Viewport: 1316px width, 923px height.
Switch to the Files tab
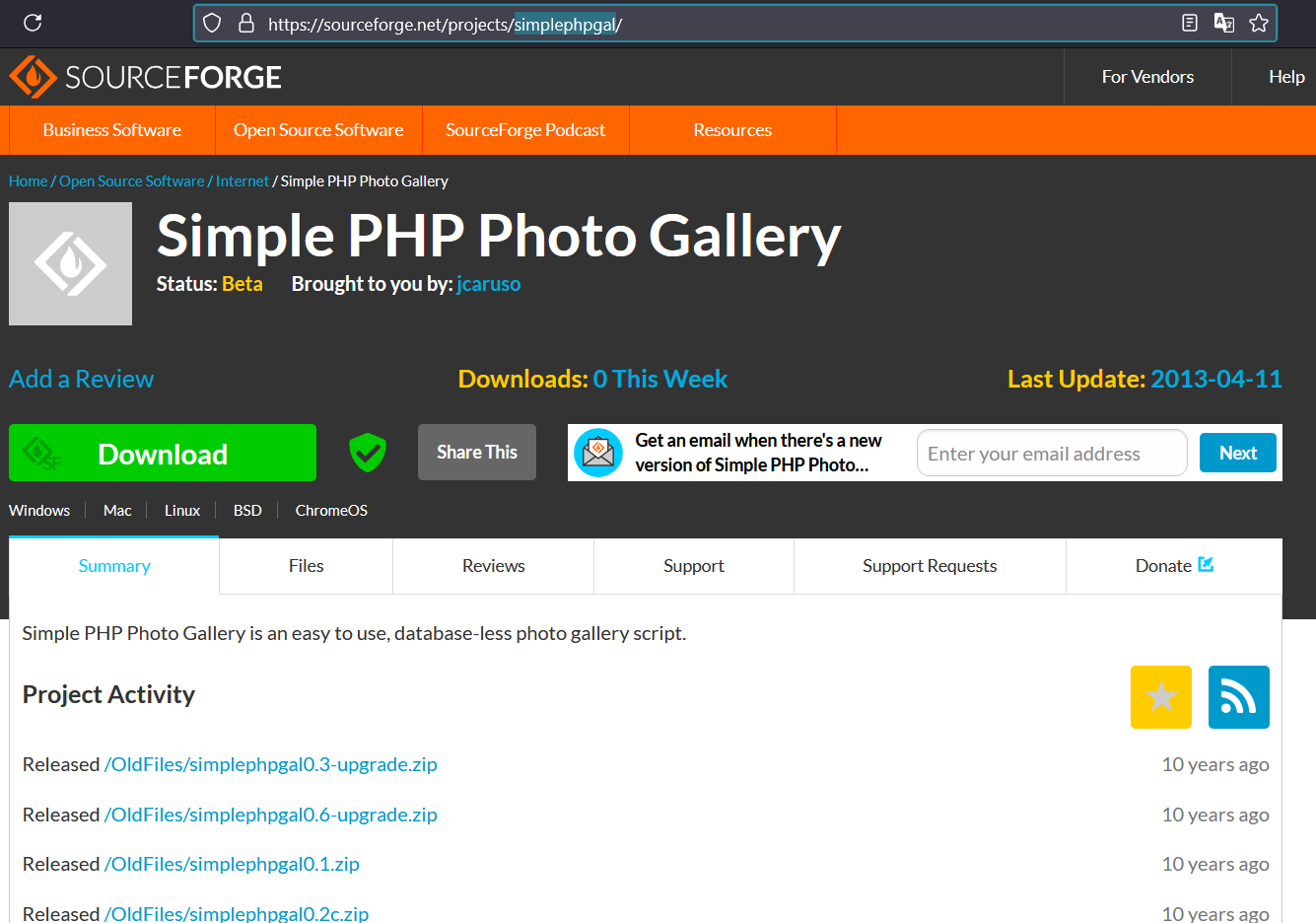point(307,566)
